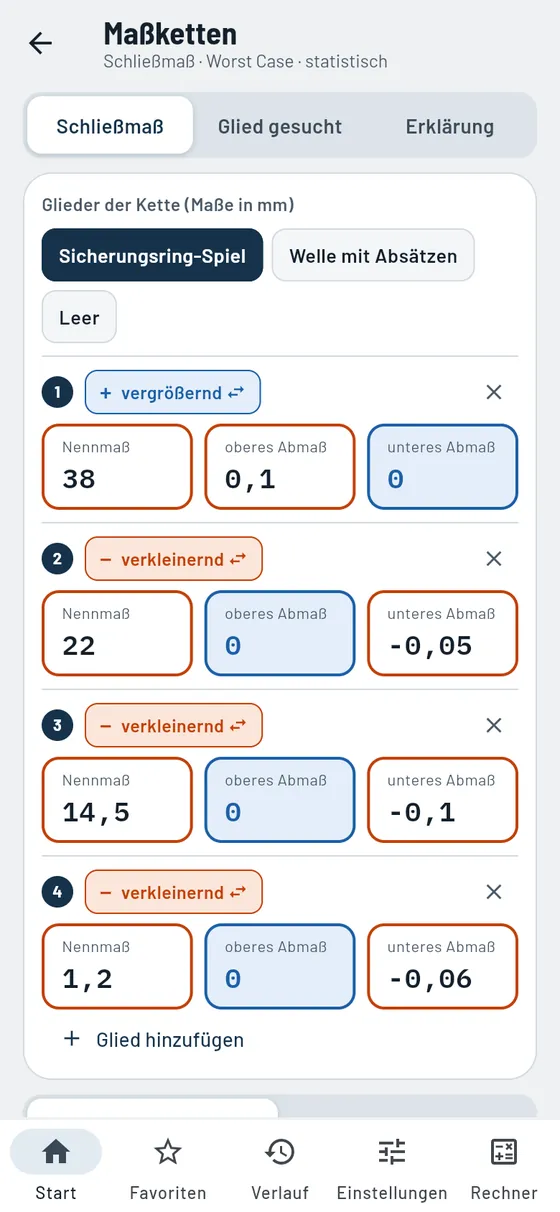Edit unteres Abmaß field showing -0,05
The image size is (560, 1212).
point(443,633)
